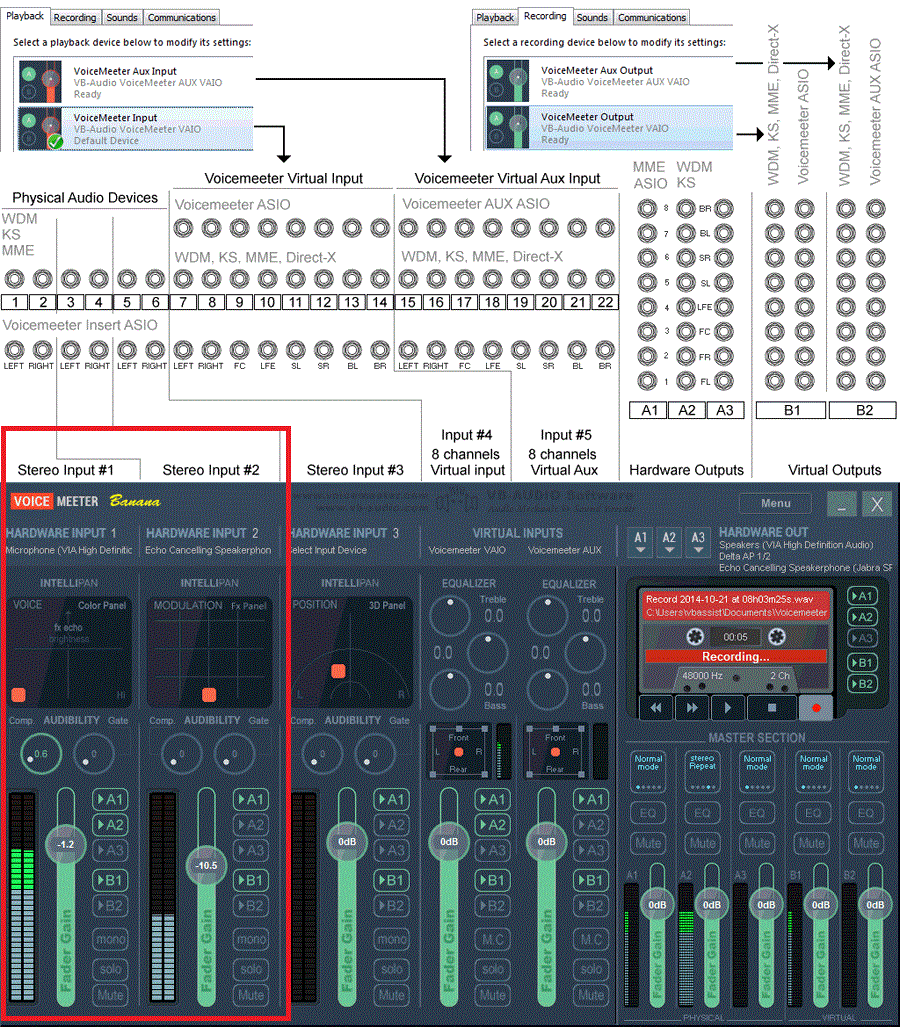Select VoiceMeeter Aux Input playback device
Screen dimensions: 900x1027
point(134,82)
